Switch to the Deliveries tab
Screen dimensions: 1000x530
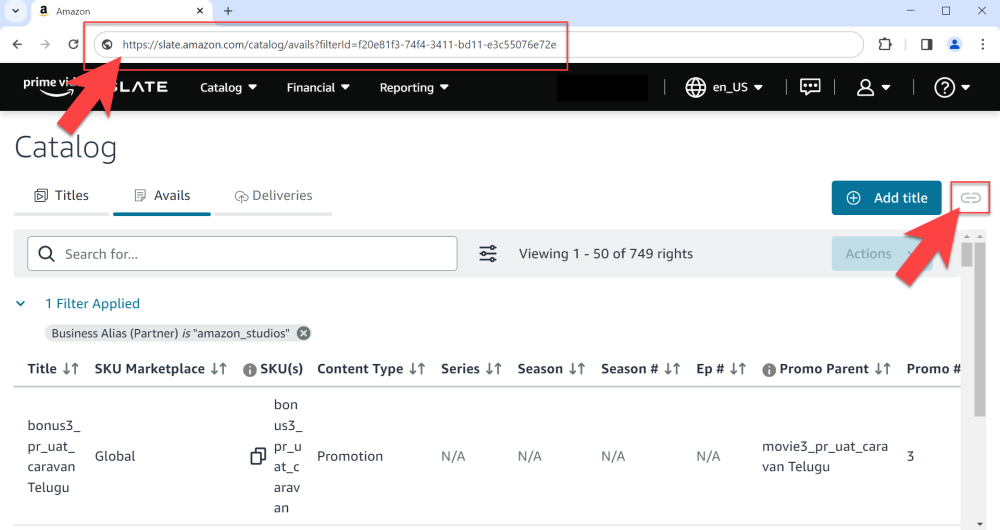click(273, 196)
